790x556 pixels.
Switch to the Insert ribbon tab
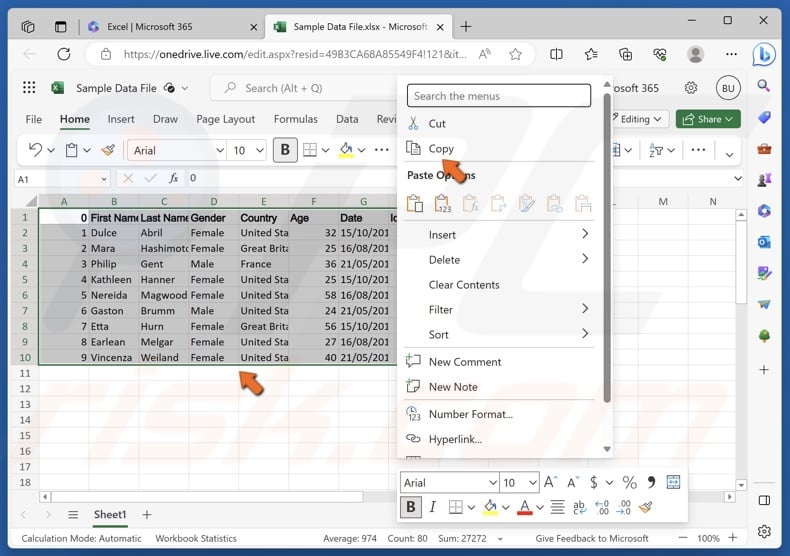121,119
